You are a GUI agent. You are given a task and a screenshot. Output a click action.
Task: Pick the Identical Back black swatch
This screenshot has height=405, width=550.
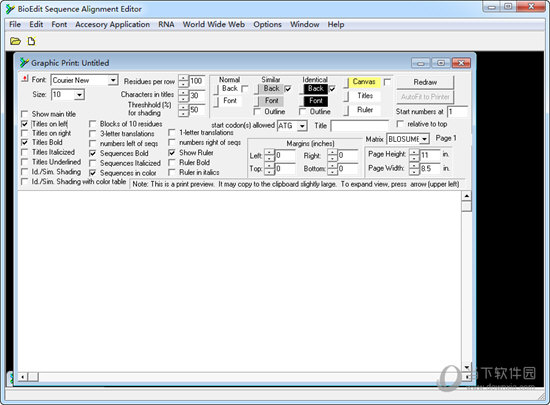click(x=315, y=89)
